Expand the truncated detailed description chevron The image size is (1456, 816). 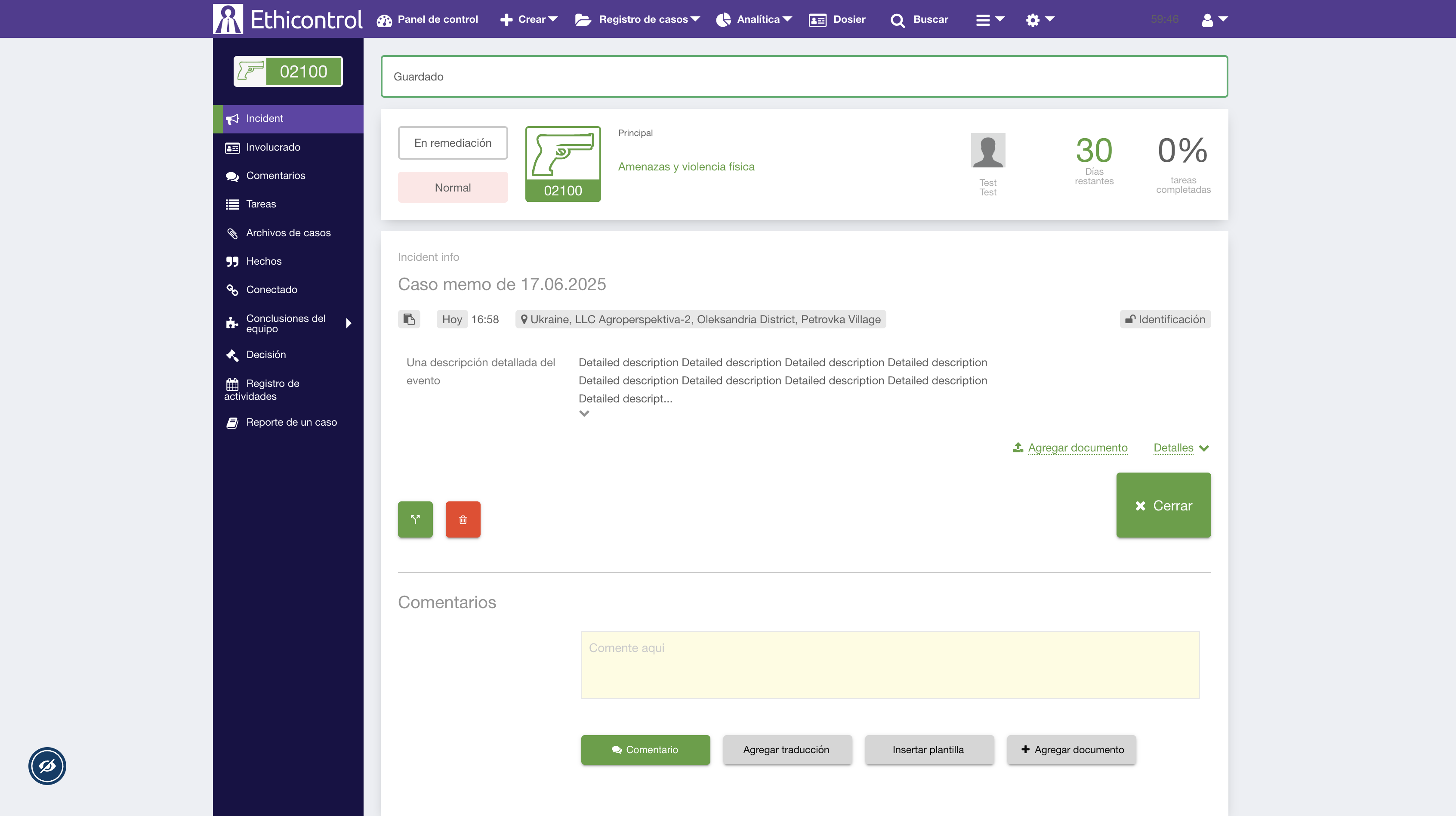click(x=584, y=413)
